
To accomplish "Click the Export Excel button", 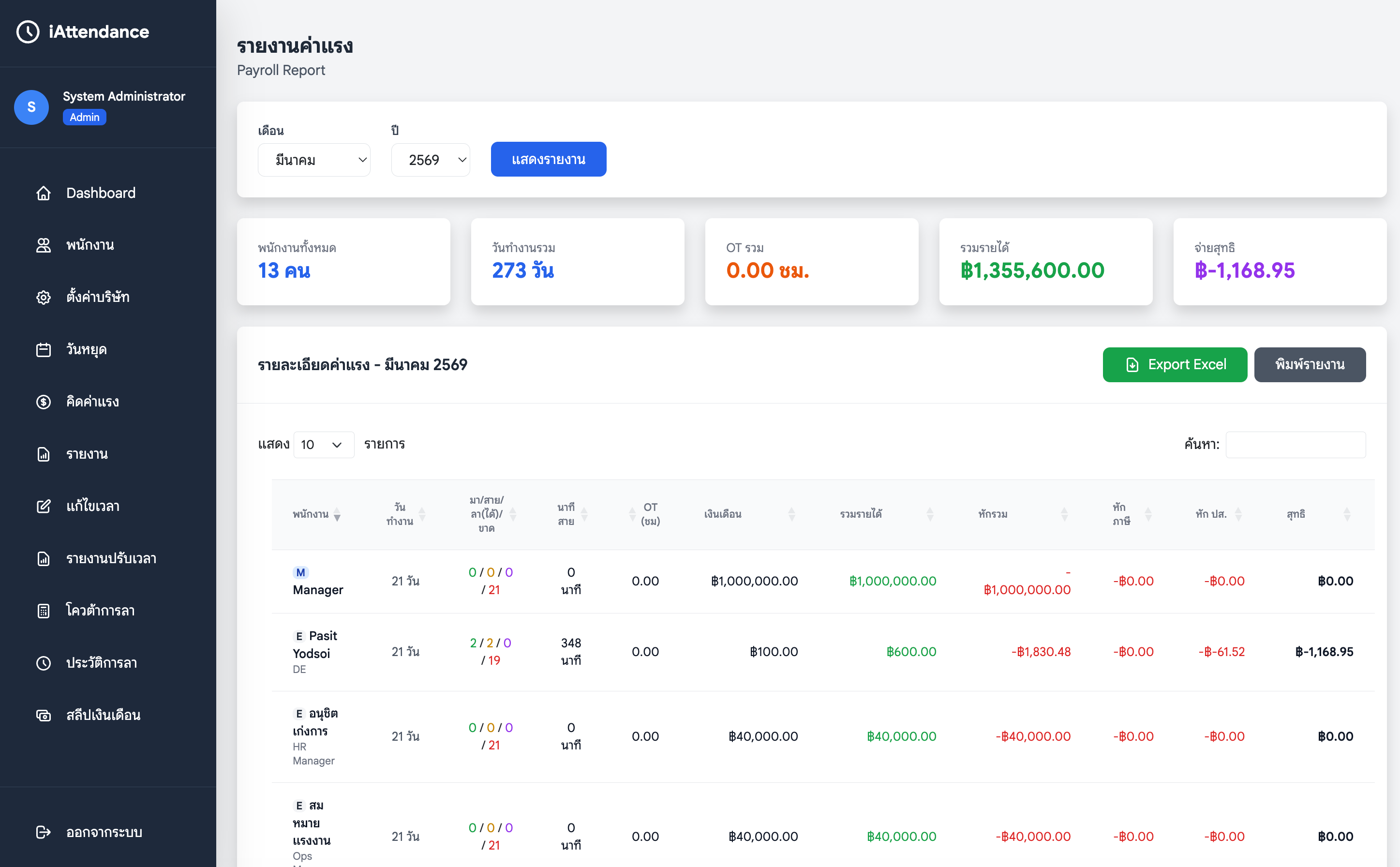I will coord(1174,365).
